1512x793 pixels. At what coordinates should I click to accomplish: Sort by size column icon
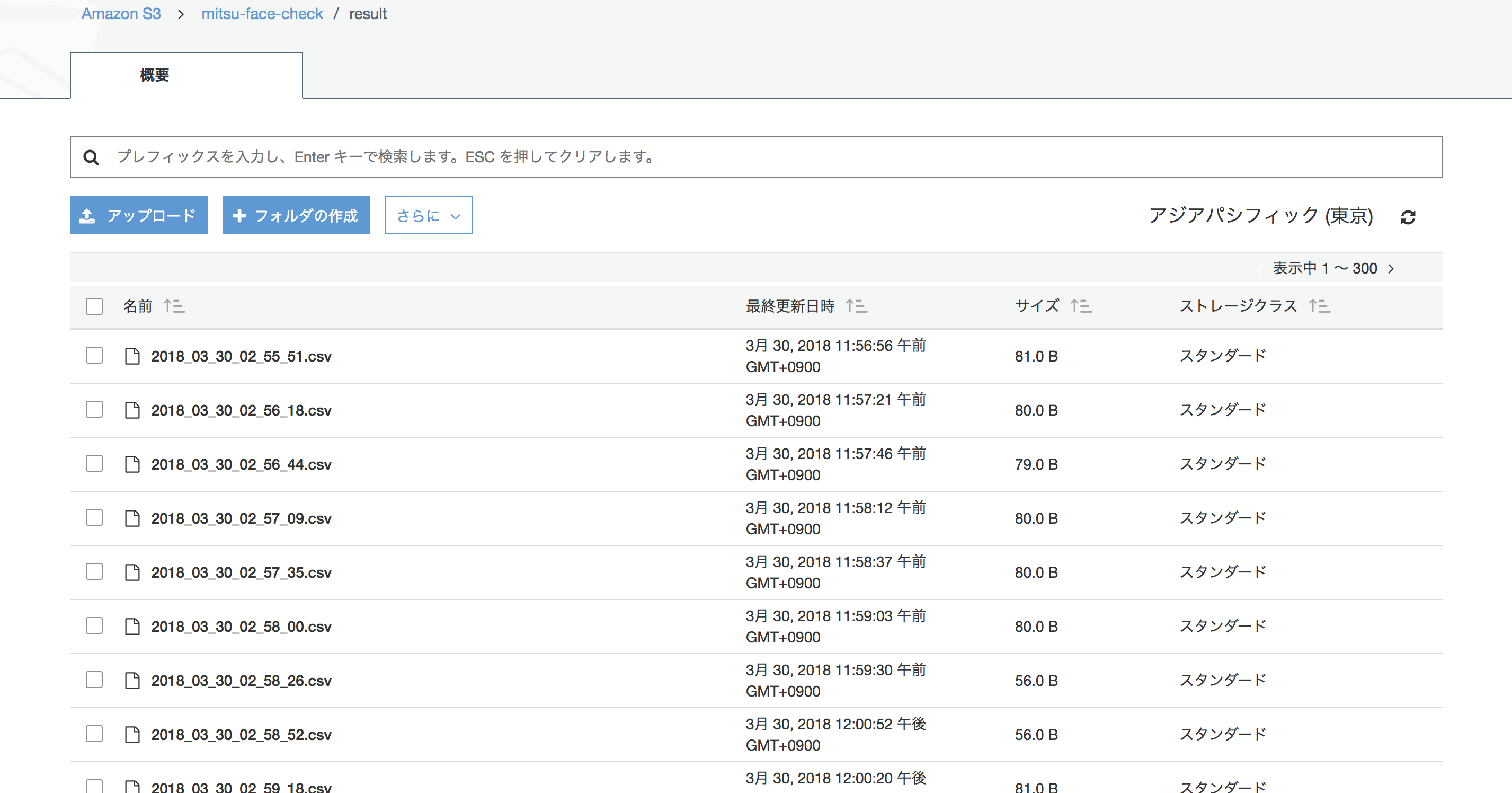click(x=1081, y=306)
